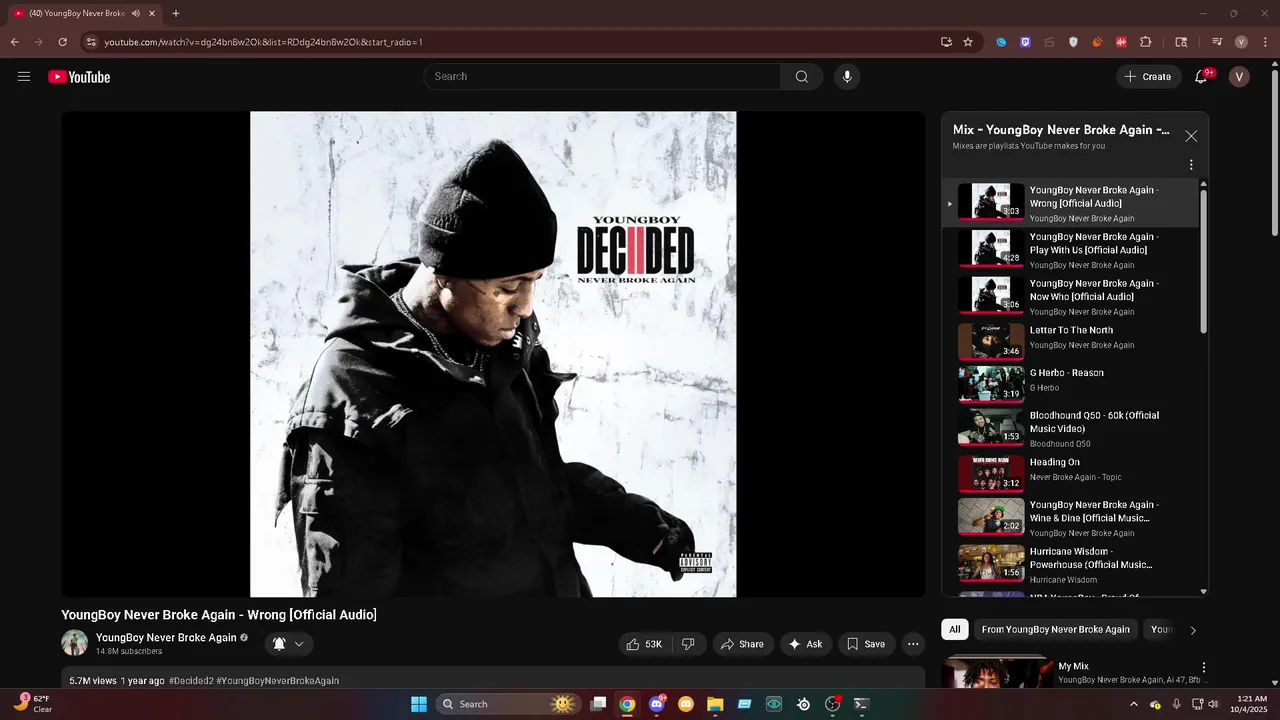Open the red waveform extension icon
The image size is (1280, 720).
(x=1122, y=42)
